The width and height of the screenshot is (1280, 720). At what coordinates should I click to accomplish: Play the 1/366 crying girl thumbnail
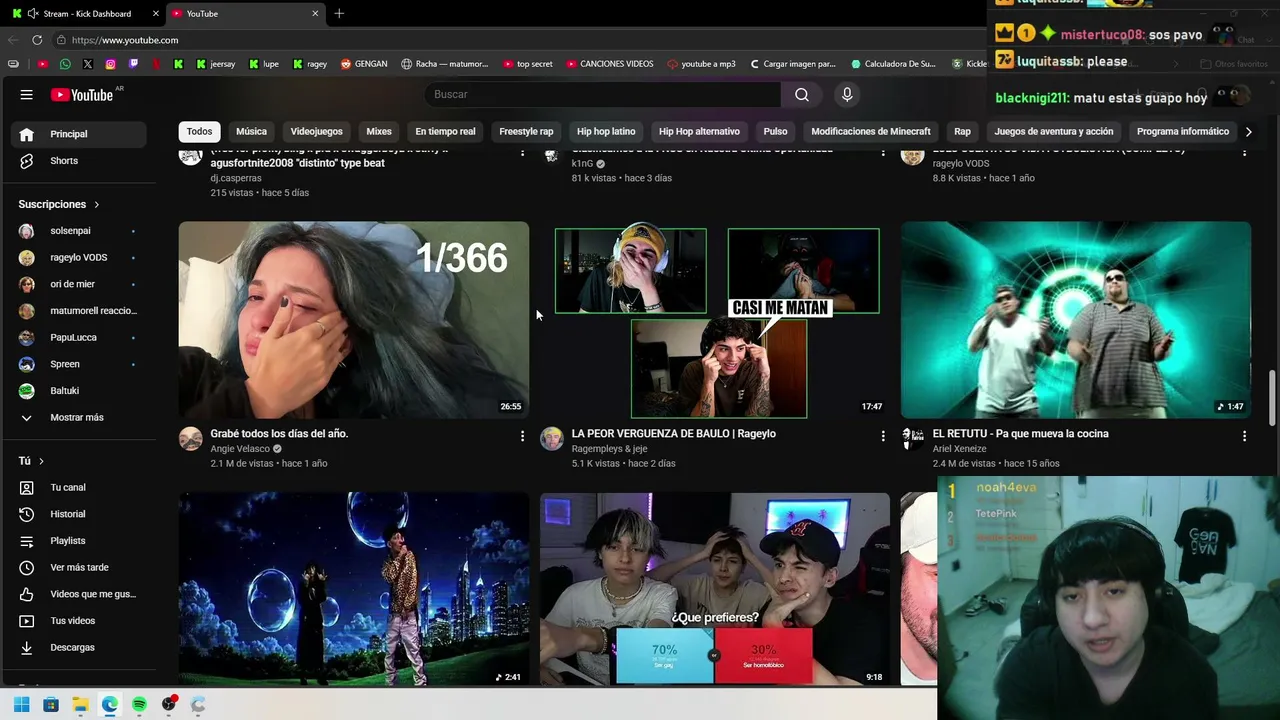coord(354,320)
